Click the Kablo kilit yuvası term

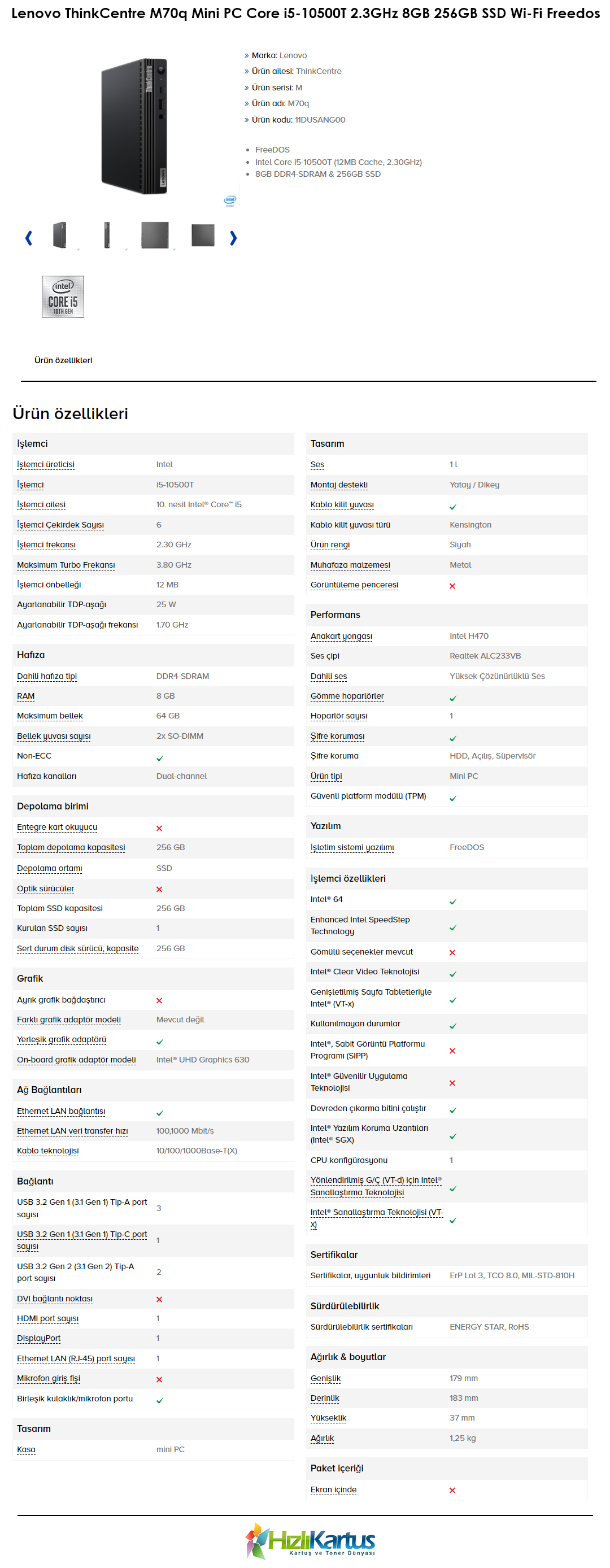click(x=342, y=504)
